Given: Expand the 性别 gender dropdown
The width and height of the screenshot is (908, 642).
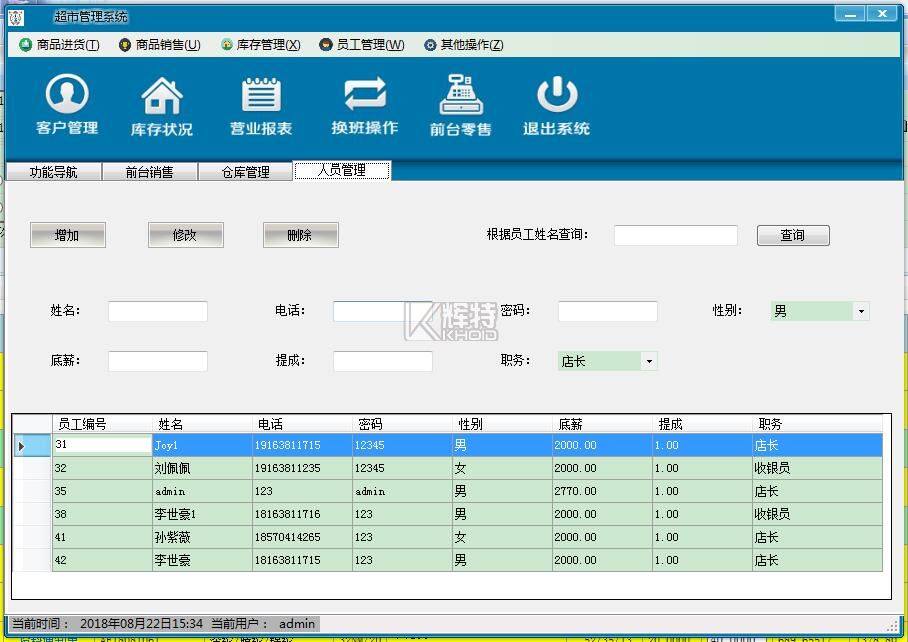Looking at the screenshot, I should coord(860,311).
